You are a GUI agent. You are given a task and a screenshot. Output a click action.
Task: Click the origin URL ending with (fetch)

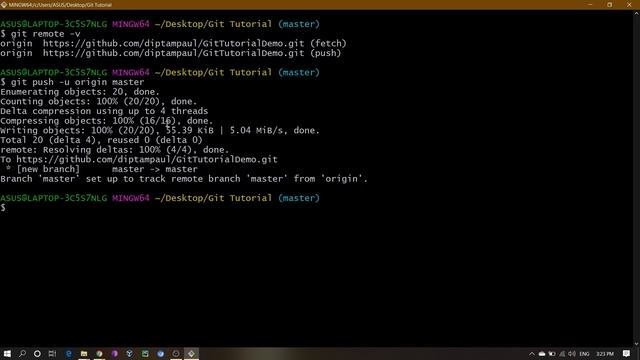173,43
